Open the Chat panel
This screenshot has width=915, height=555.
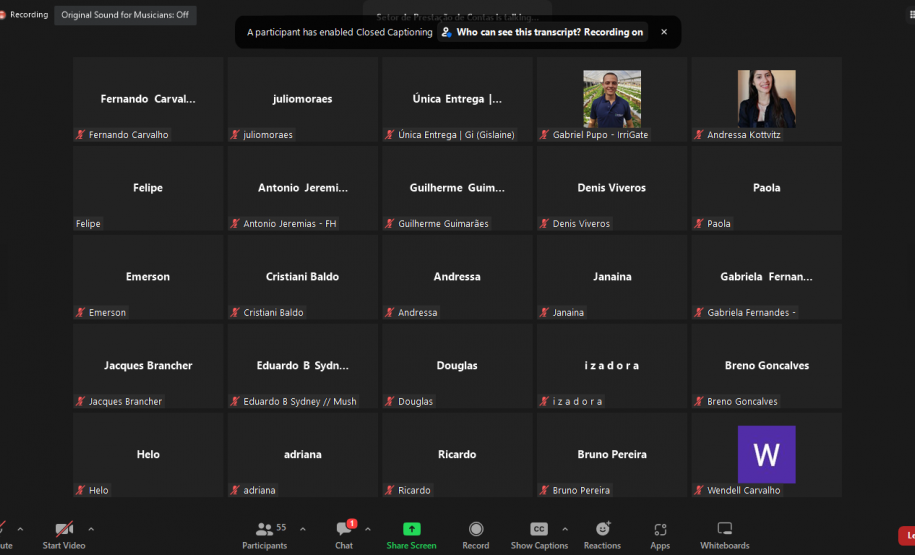(x=344, y=534)
